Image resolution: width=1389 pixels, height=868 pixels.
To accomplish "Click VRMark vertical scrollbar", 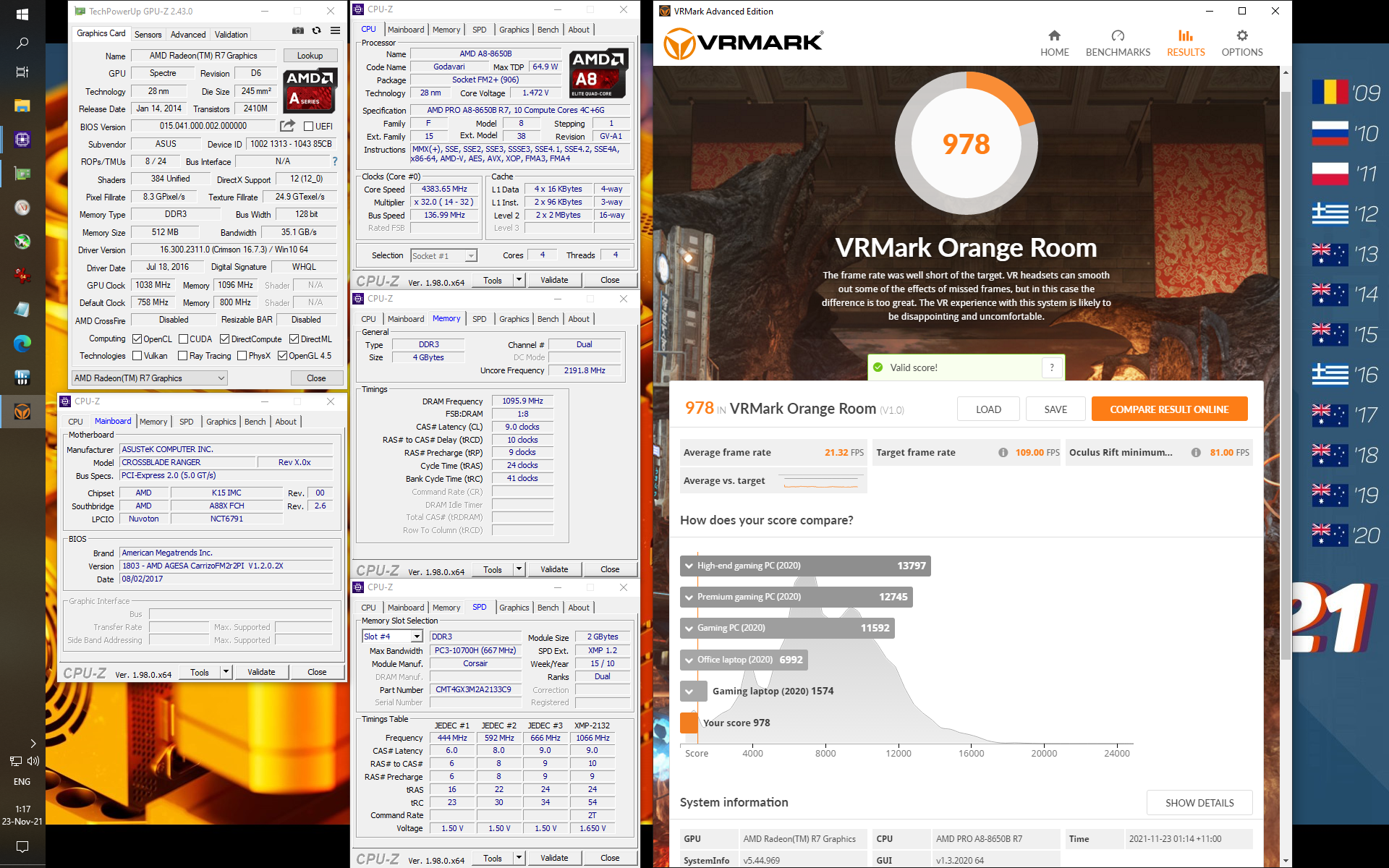I will [x=1286, y=376].
